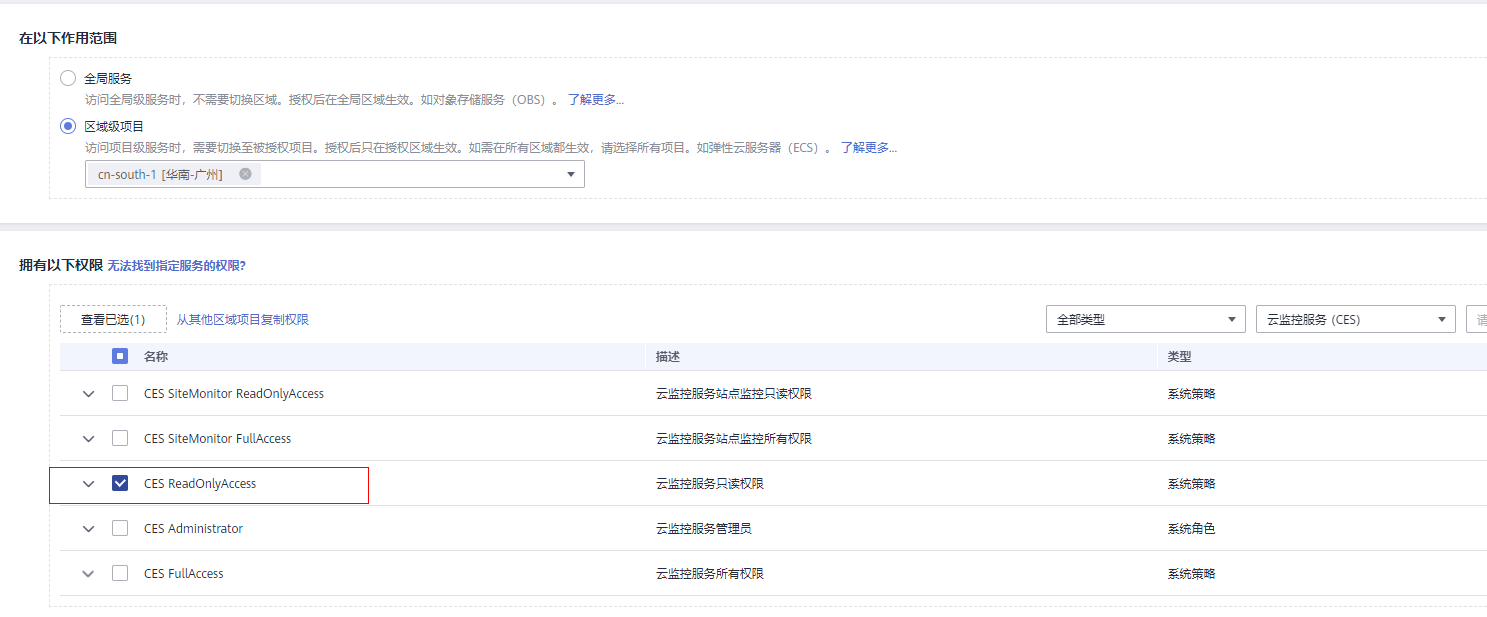
Task: Click description 云监控服务站点监控所有权限
Action: 733,439
